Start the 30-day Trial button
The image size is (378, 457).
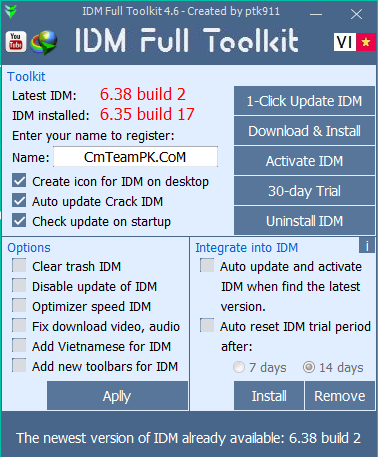304,191
